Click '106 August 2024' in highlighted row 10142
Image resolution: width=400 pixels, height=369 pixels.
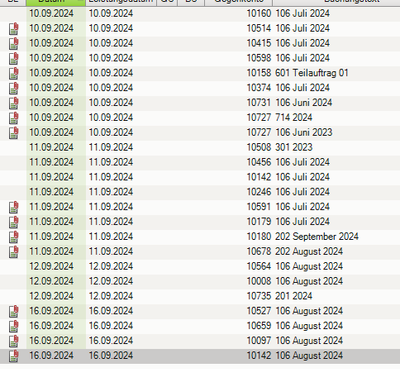point(309,356)
